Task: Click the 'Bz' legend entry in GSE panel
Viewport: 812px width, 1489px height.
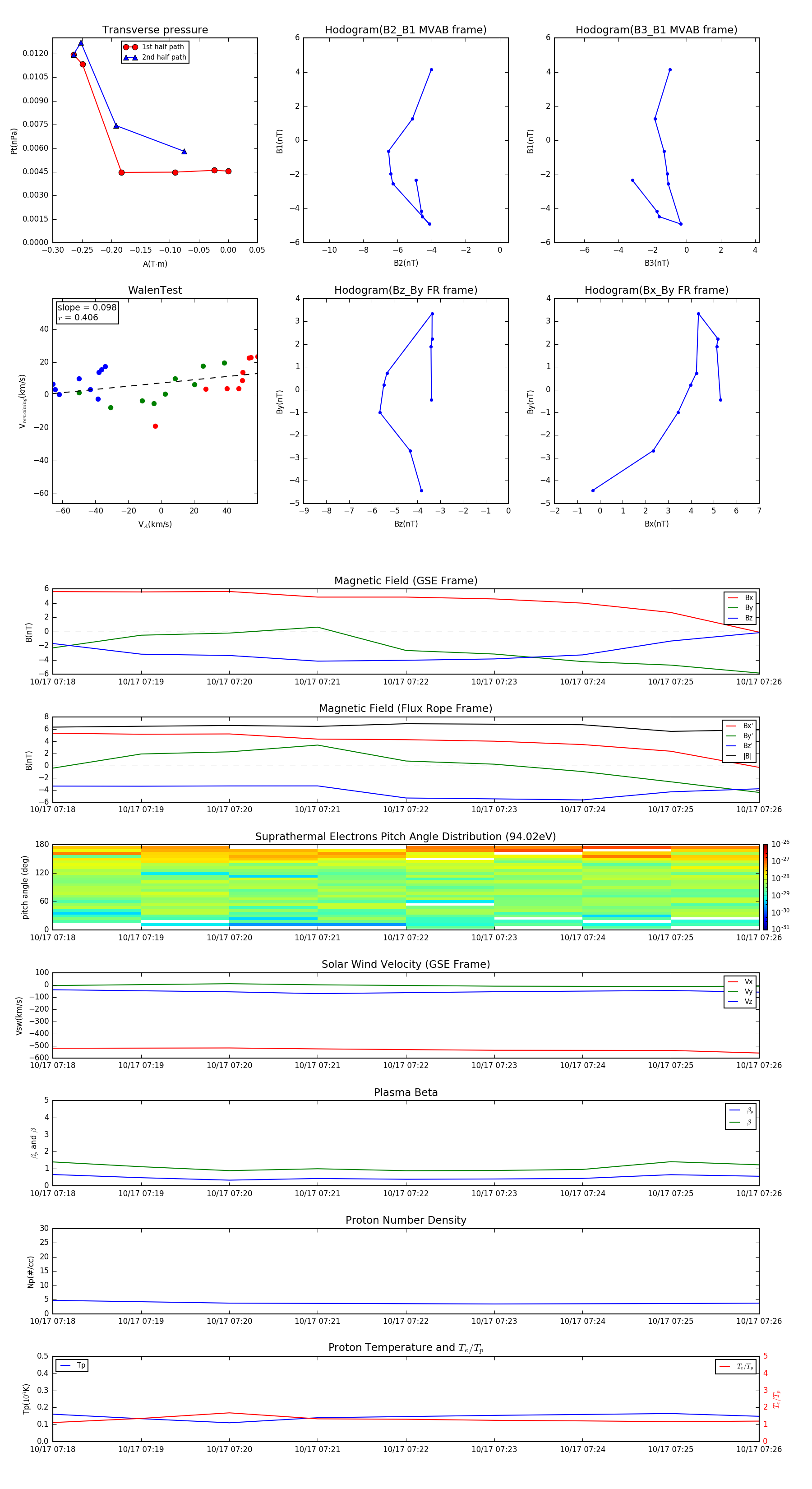Action: pos(740,618)
